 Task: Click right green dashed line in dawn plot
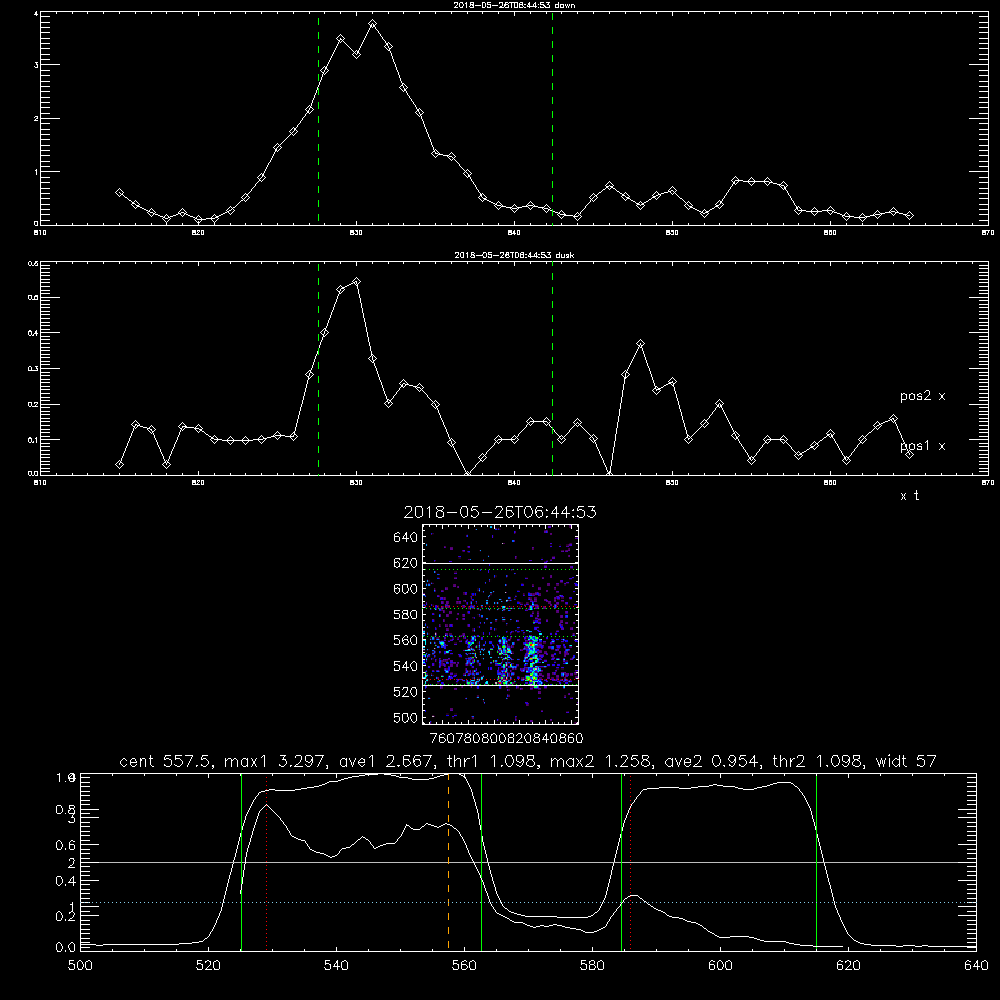click(552, 118)
